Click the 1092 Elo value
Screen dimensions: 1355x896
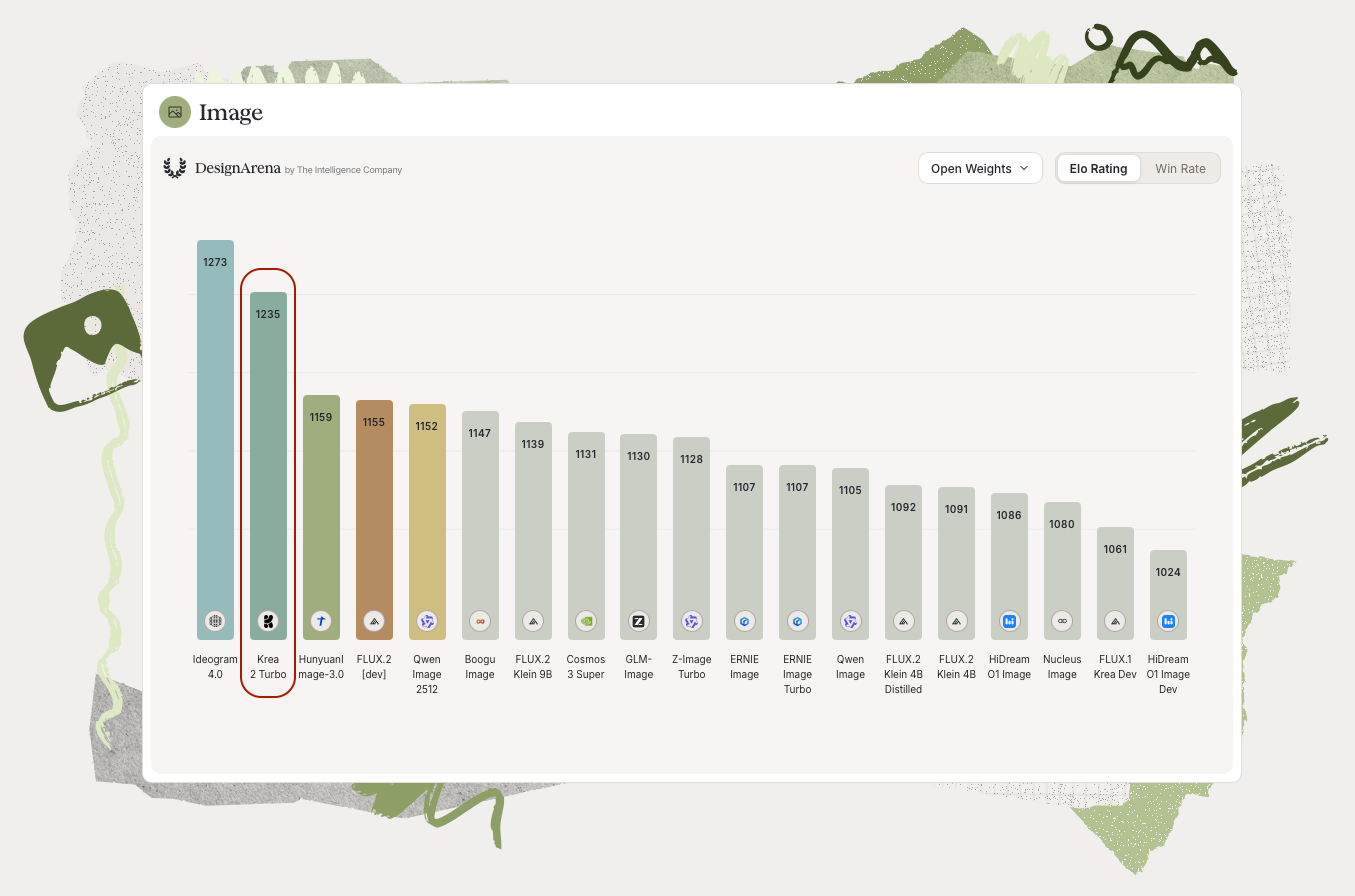[903, 507]
